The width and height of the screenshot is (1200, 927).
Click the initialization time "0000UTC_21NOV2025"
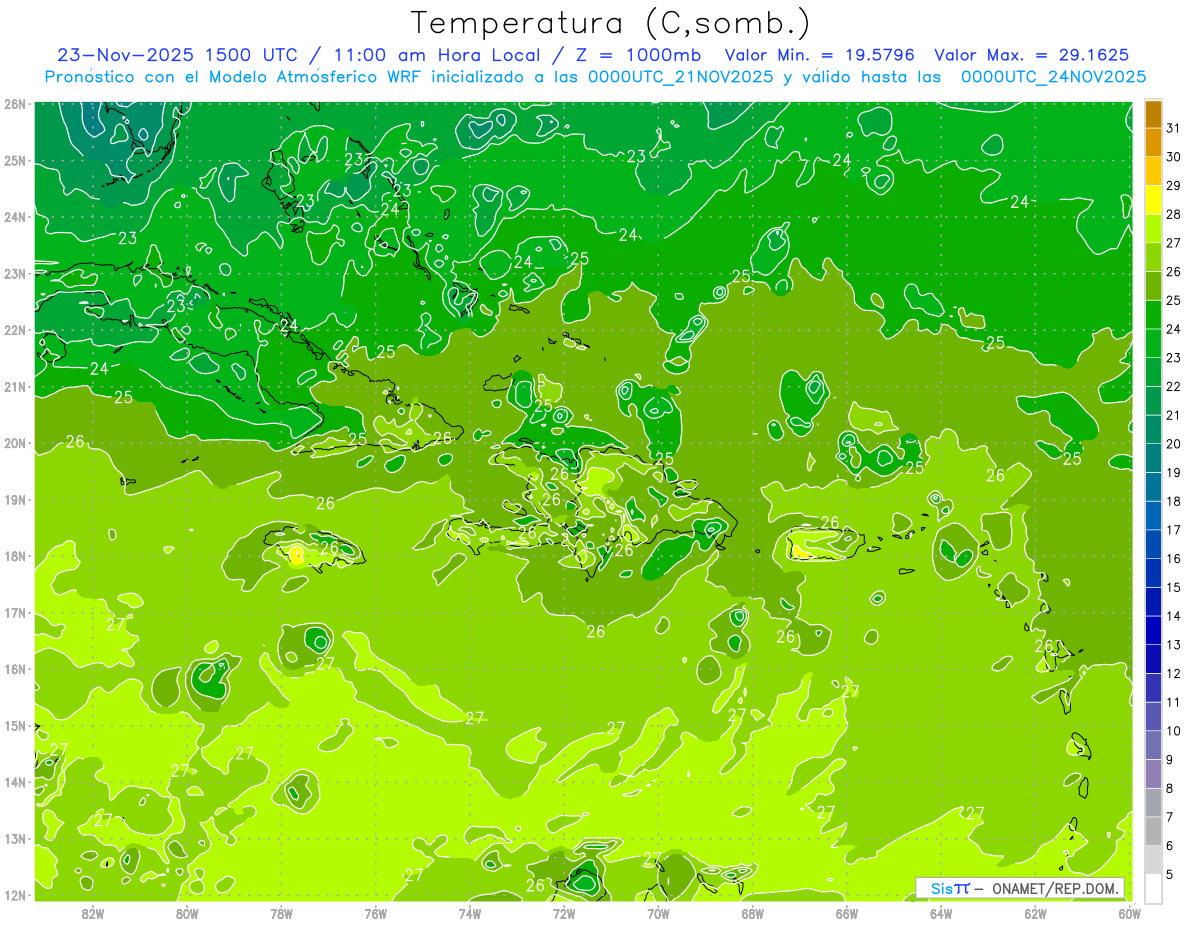(681, 77)
